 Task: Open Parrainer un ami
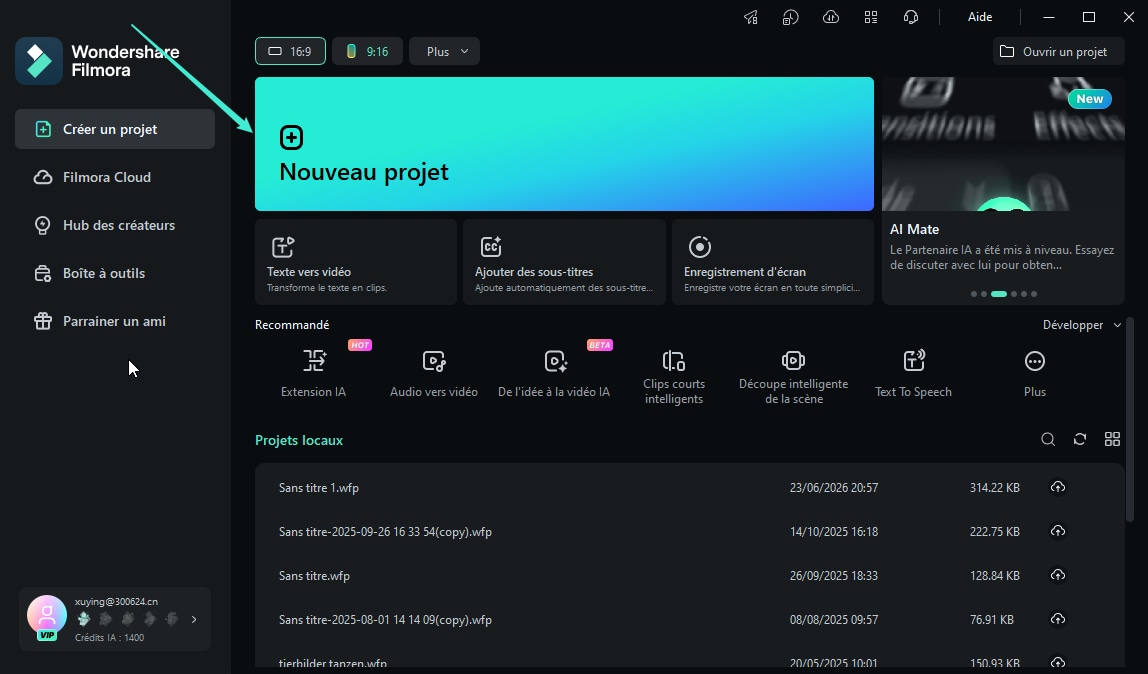pos(115,321)
